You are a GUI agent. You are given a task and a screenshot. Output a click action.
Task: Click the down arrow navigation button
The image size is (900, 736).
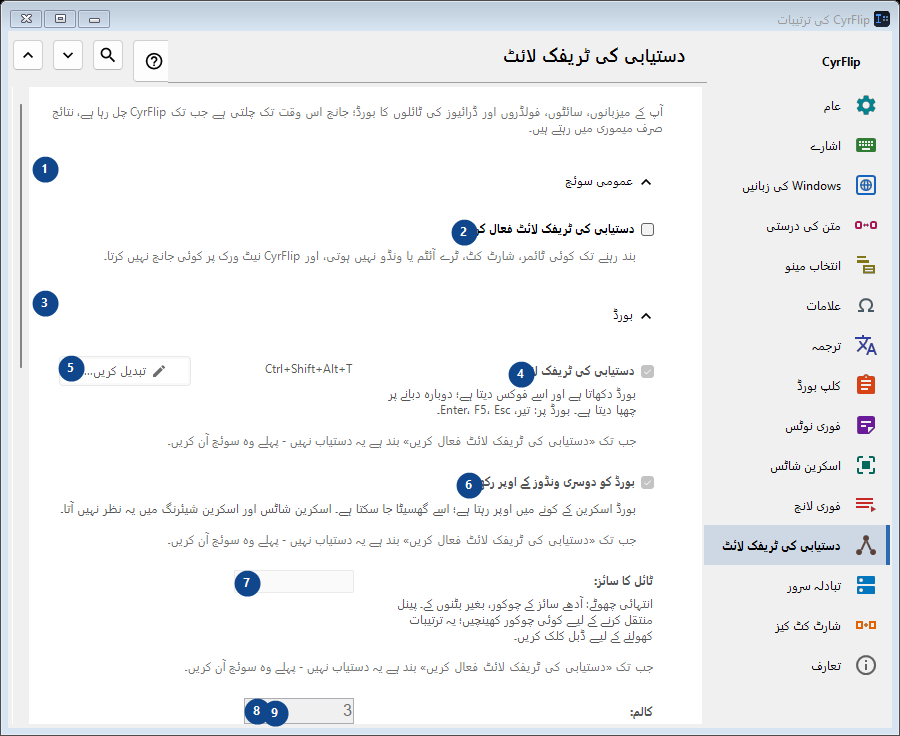point(68,55)
